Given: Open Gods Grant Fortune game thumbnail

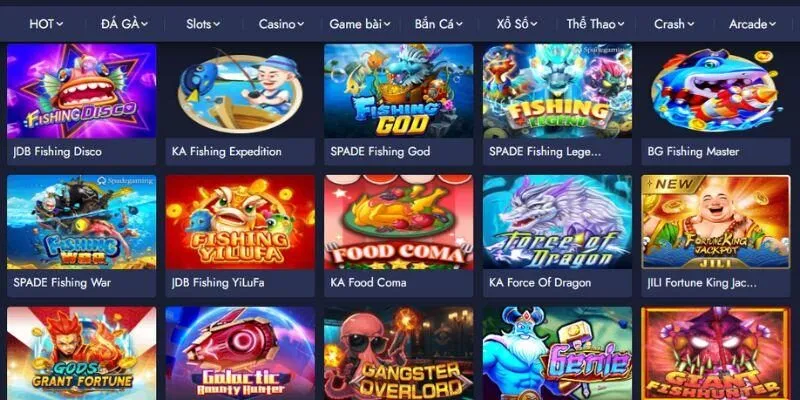Looking at the screenshot, I should 82,353.
